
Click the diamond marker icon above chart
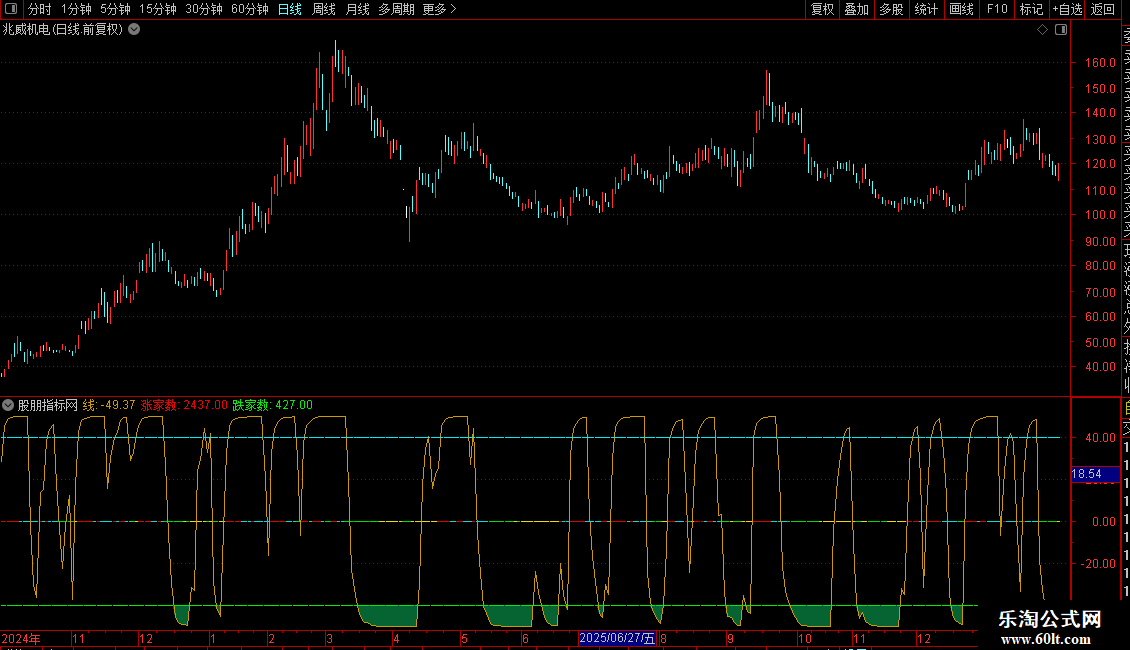click(x=1042, y=30)
